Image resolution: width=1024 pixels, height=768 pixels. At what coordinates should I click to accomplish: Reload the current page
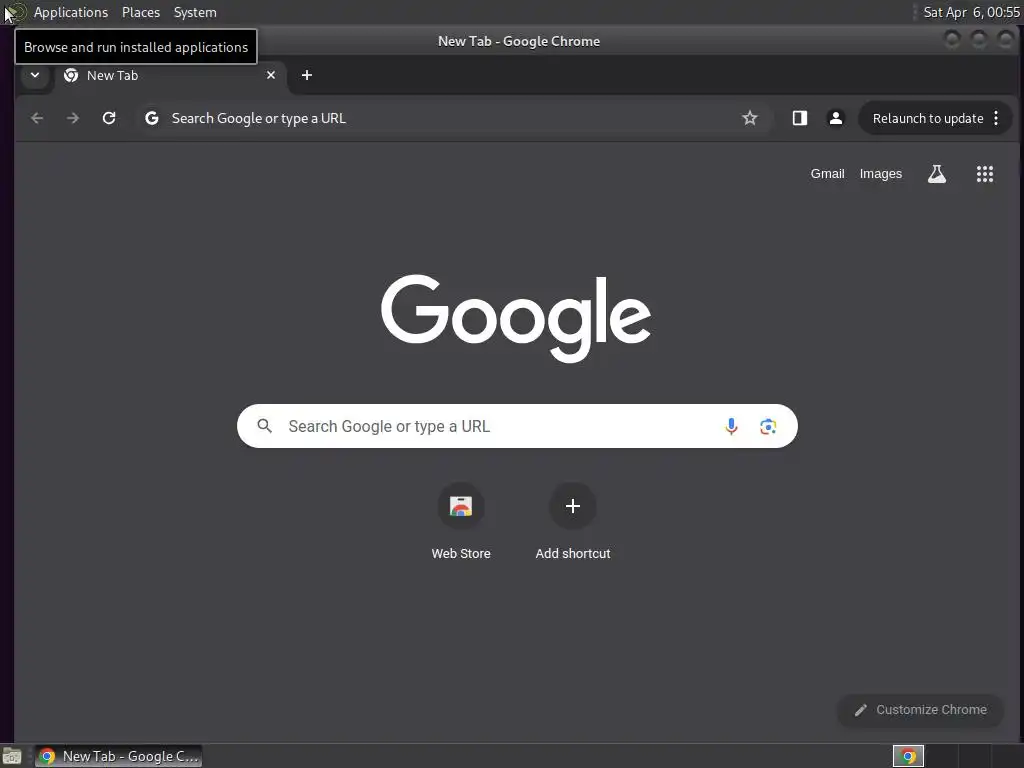[x=109, y=118]
